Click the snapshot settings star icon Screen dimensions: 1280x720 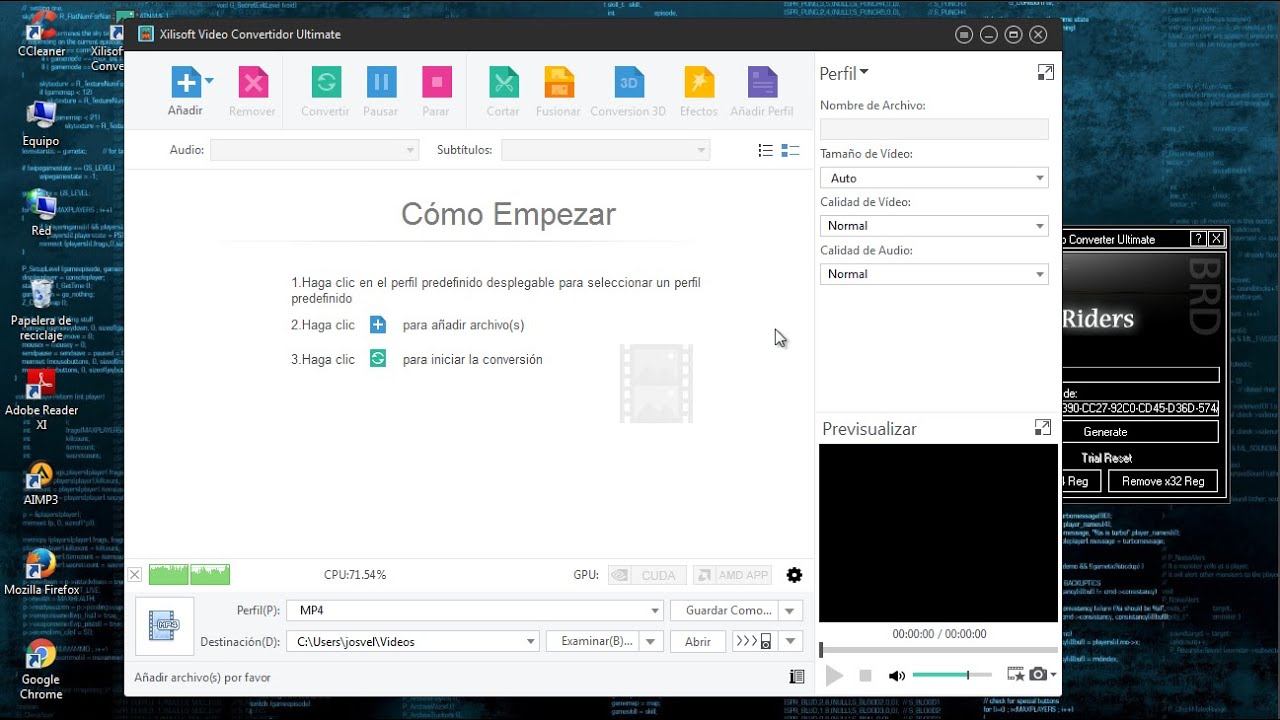[x=1016, y=675]
